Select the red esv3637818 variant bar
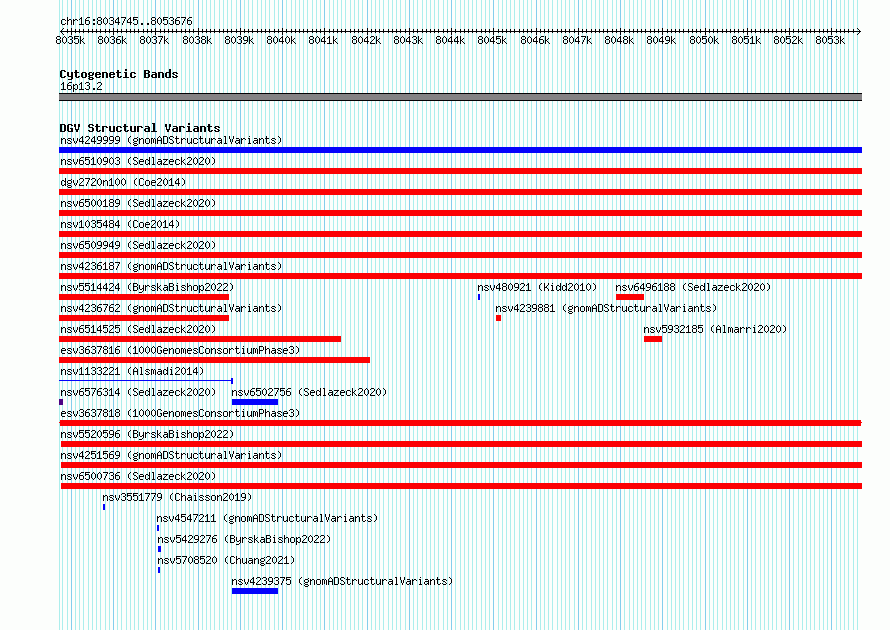This screenshot has height=630, width=890. (x=460, y=423)
